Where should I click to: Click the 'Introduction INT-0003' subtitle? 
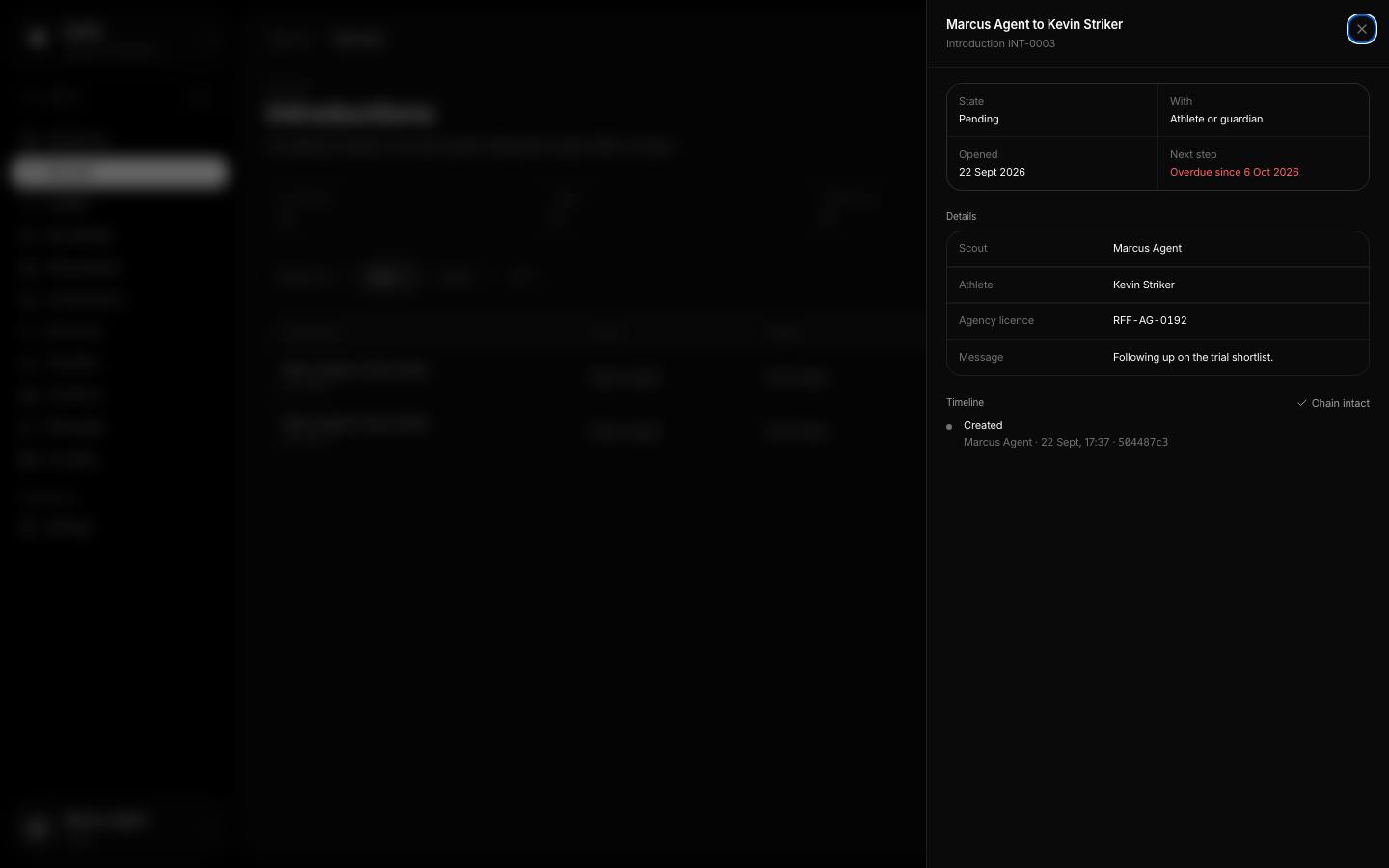[x=1000, y=43]
